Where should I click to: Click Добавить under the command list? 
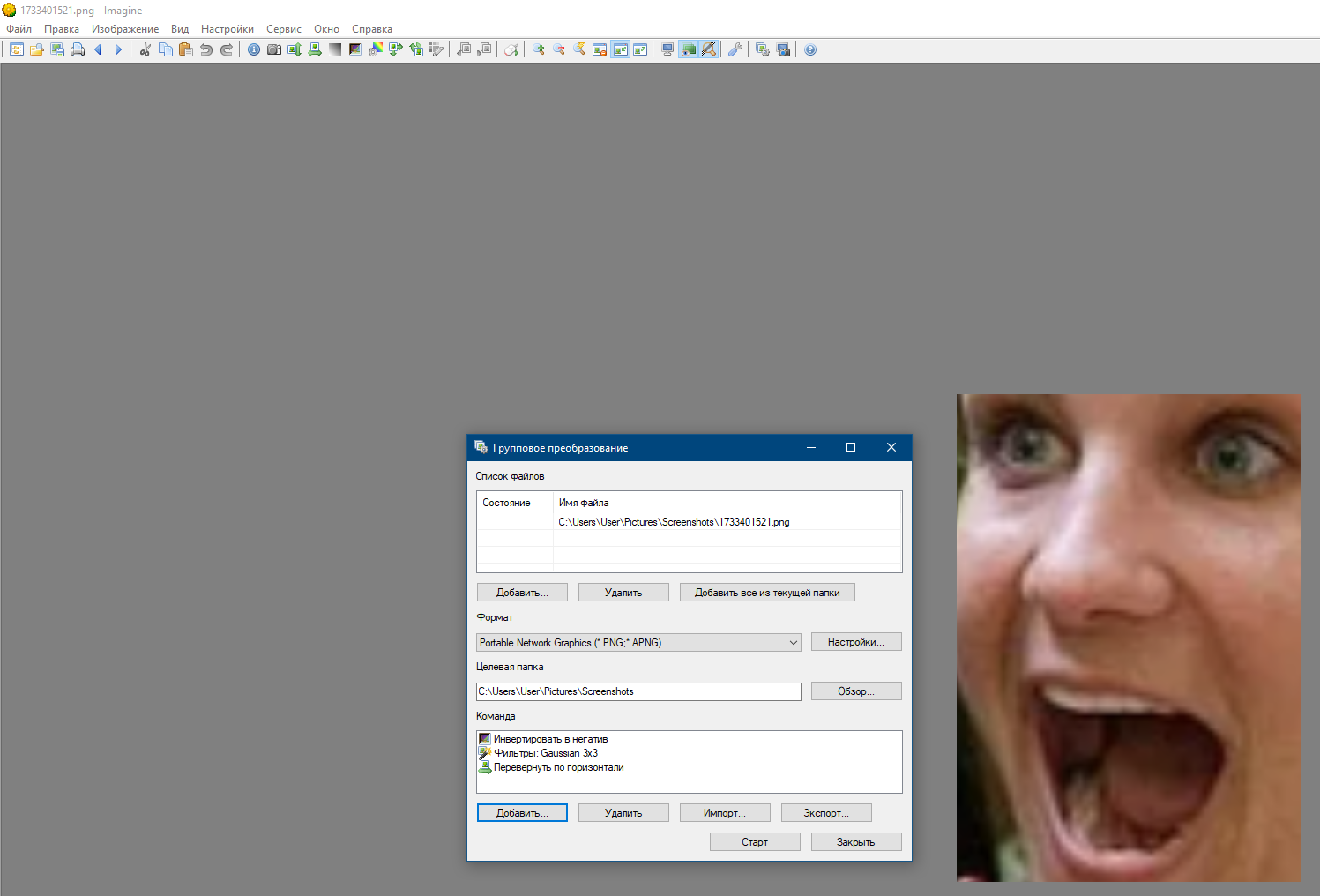[x=522, y=813]
